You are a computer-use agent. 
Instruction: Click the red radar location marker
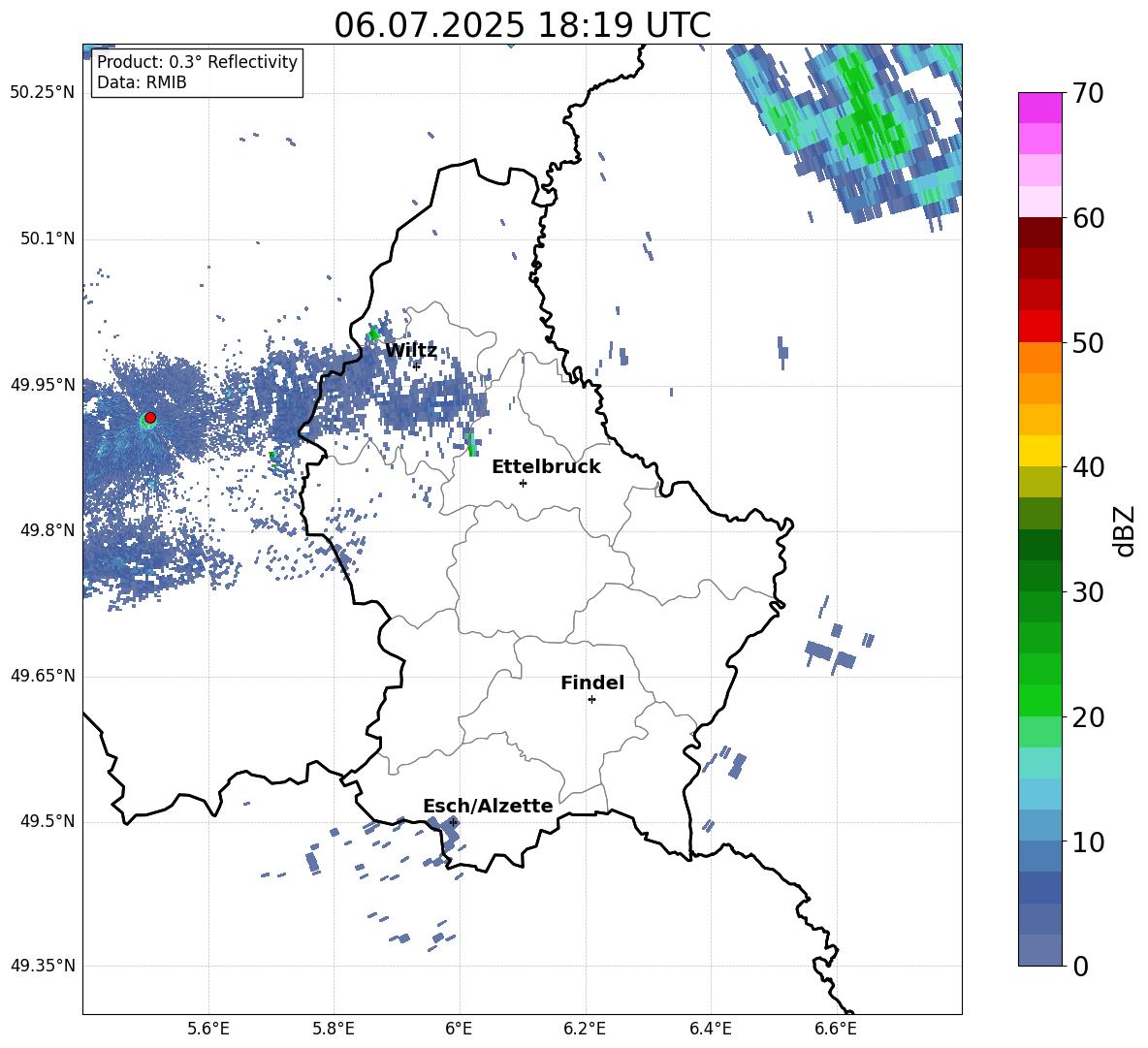pyautogui.click(x=150, y=417)
